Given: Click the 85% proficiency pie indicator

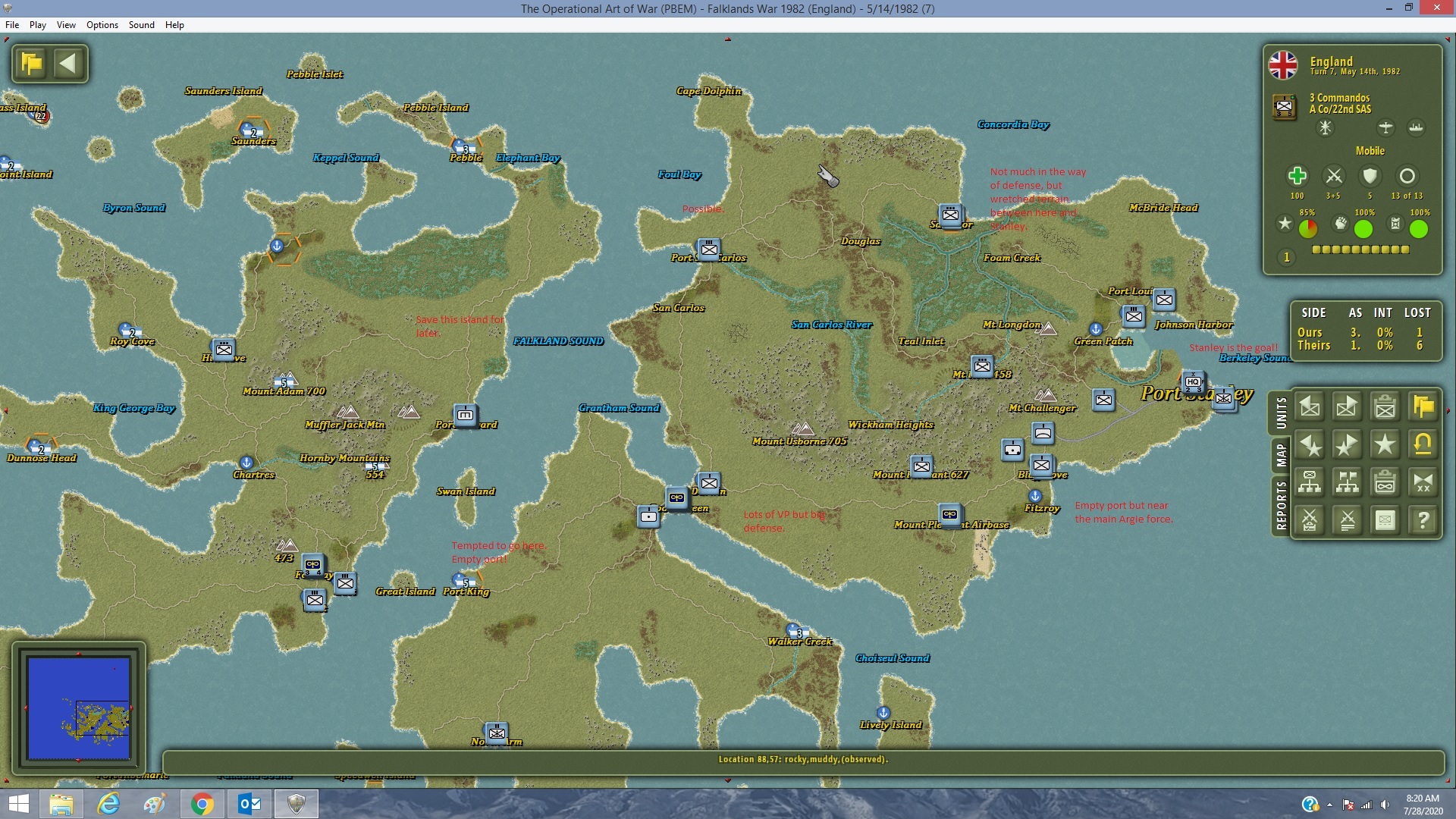Looking at the screenshot, I should [1307, 228].
